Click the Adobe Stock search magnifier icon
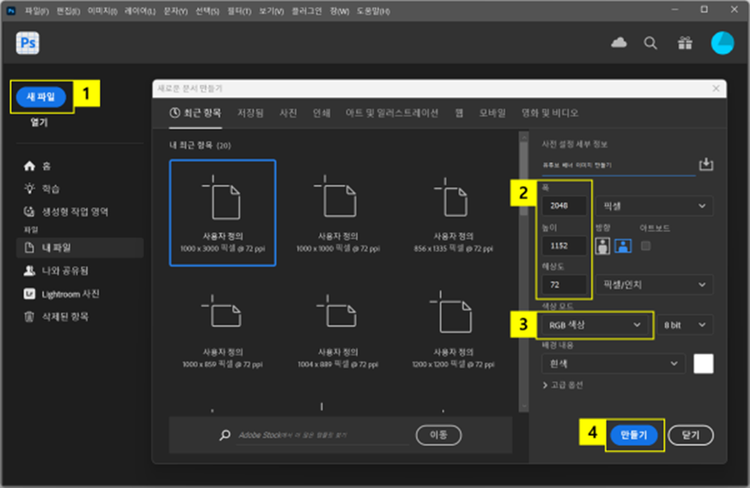 [225, 435]
